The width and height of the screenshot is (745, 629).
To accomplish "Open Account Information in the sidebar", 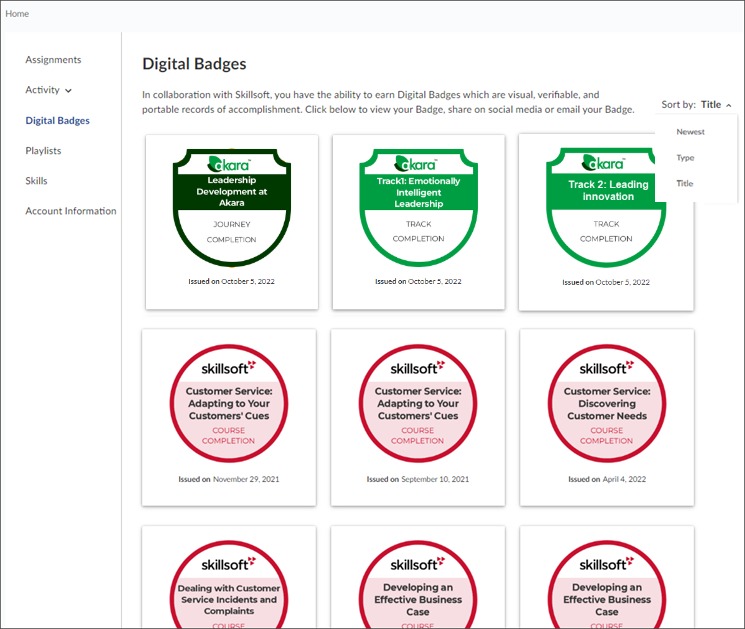I will [x=70, y=211].
